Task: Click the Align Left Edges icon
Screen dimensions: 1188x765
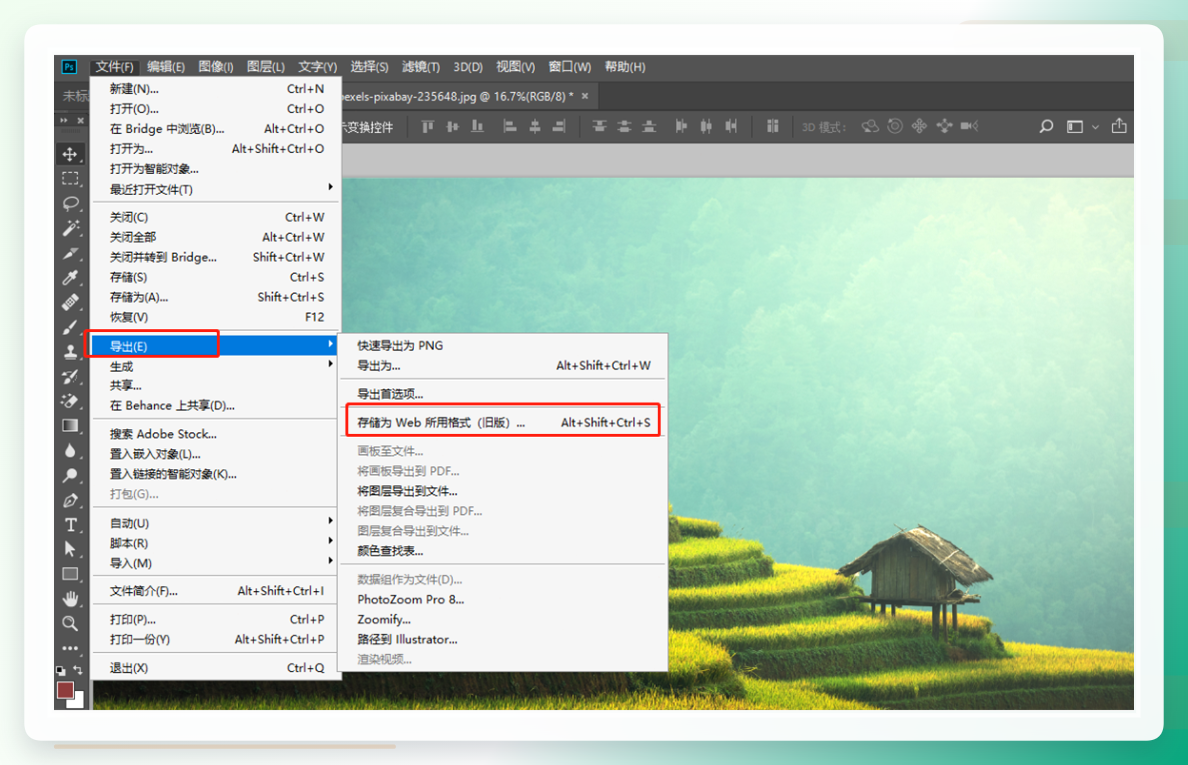Action: coord(510,126)
